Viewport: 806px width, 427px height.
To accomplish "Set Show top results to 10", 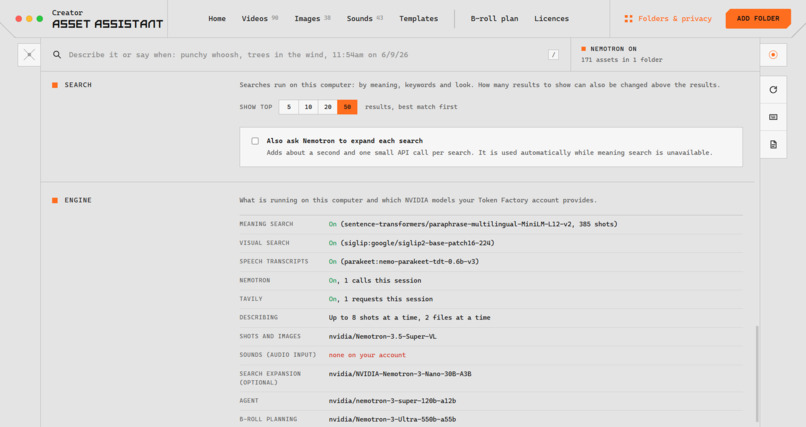I will point(308,107).
